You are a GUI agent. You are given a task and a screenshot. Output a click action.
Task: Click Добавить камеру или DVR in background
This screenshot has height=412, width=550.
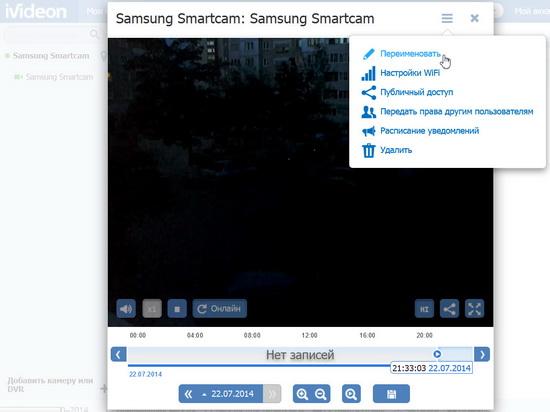point(50,385)
